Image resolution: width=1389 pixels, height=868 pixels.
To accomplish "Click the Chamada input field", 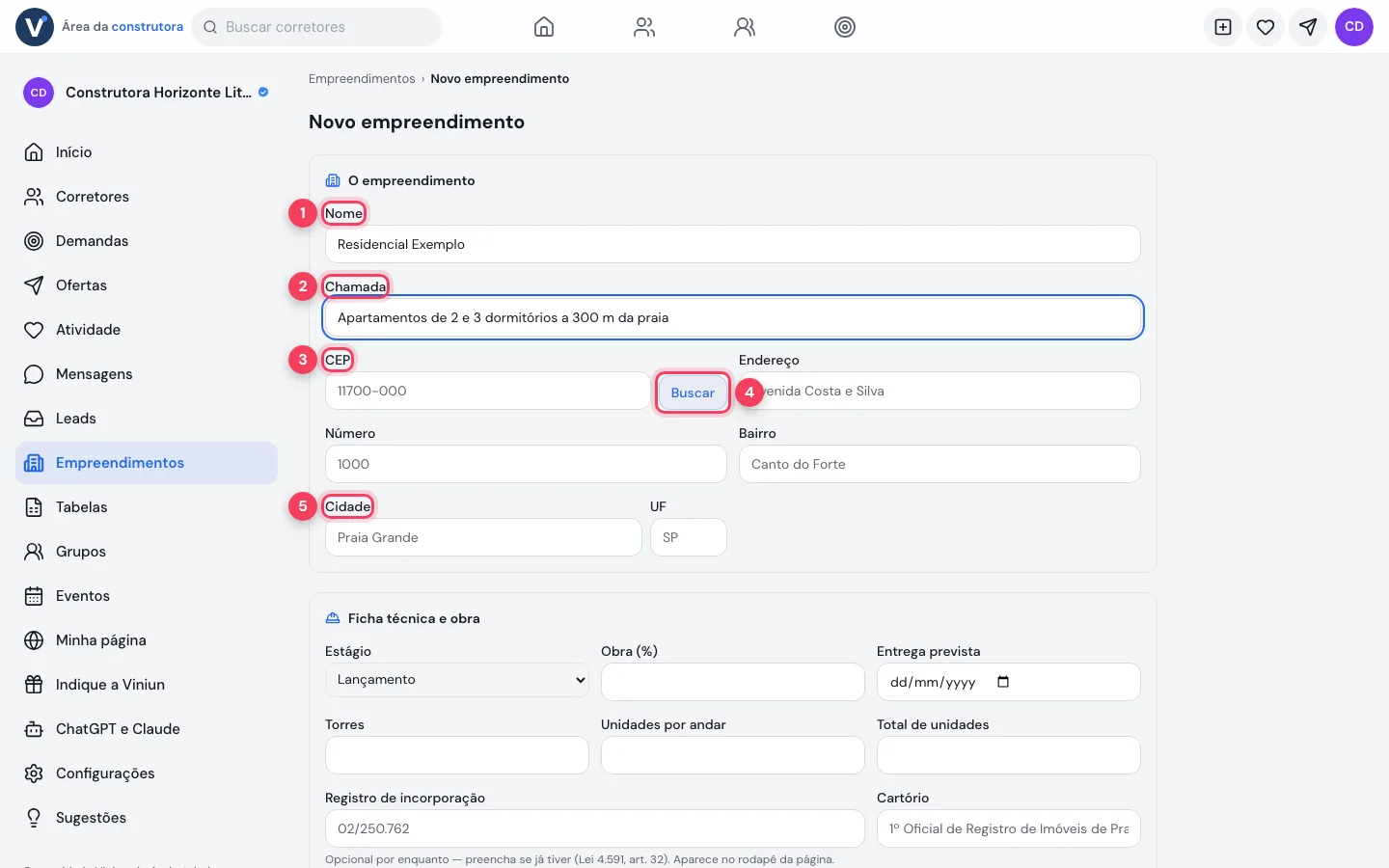I will point(733,317).
